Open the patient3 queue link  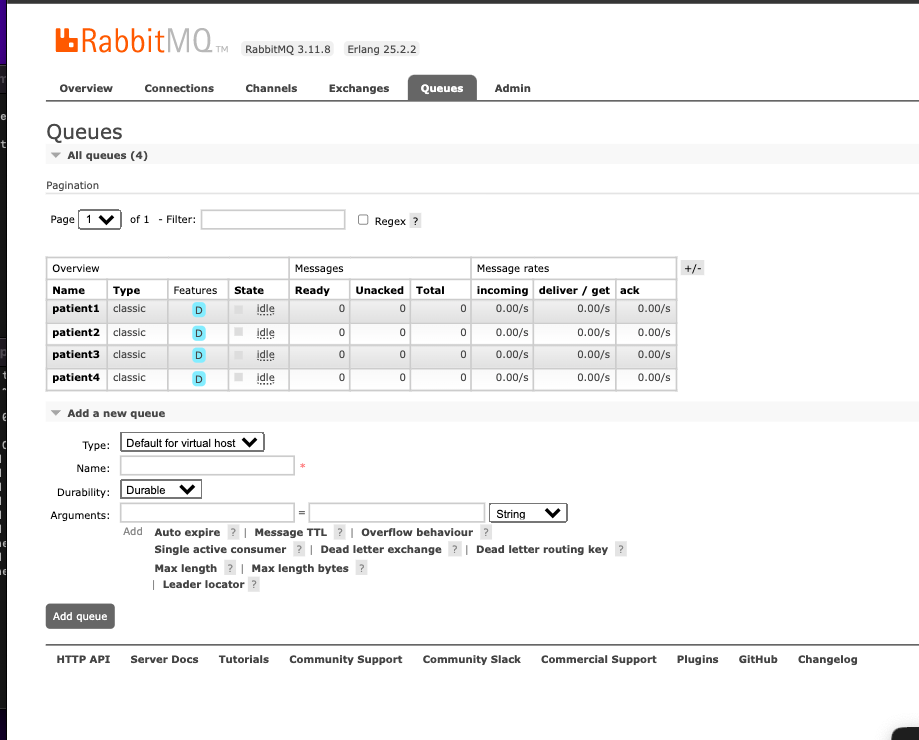point(76,354)
